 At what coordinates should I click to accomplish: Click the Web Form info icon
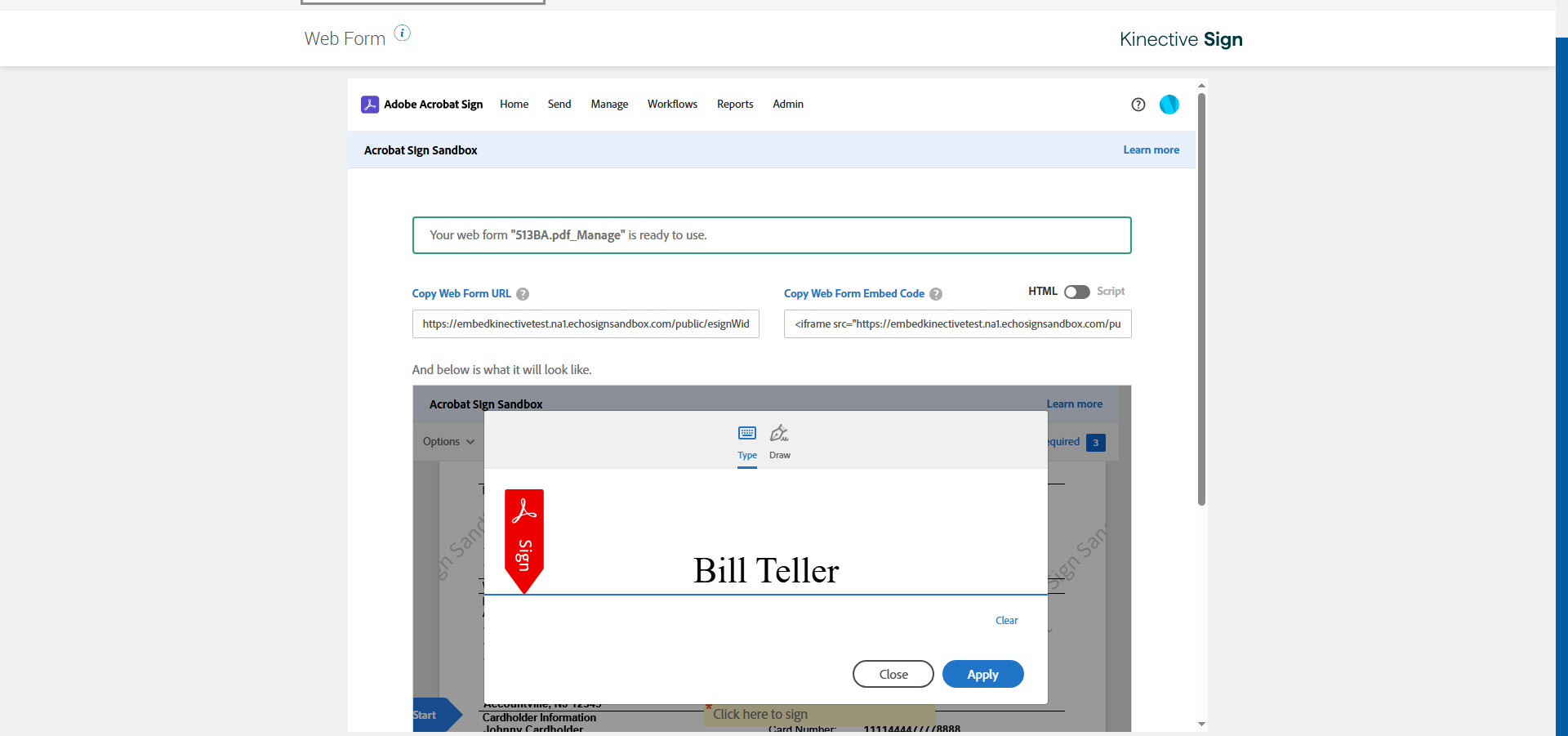tap(403, 33)
